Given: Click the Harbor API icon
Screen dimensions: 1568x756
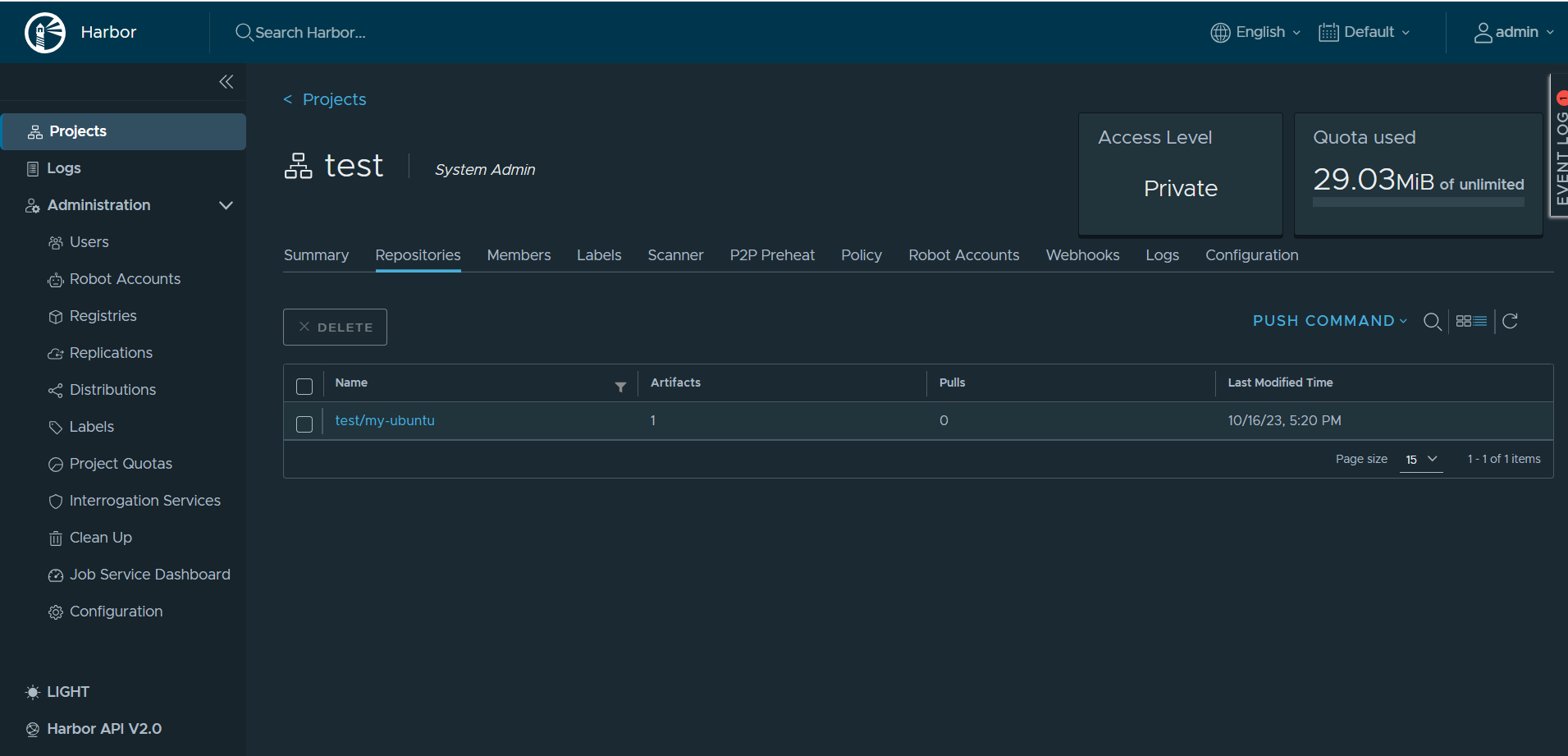Looking at the screenshot, I should coord(33,729).
